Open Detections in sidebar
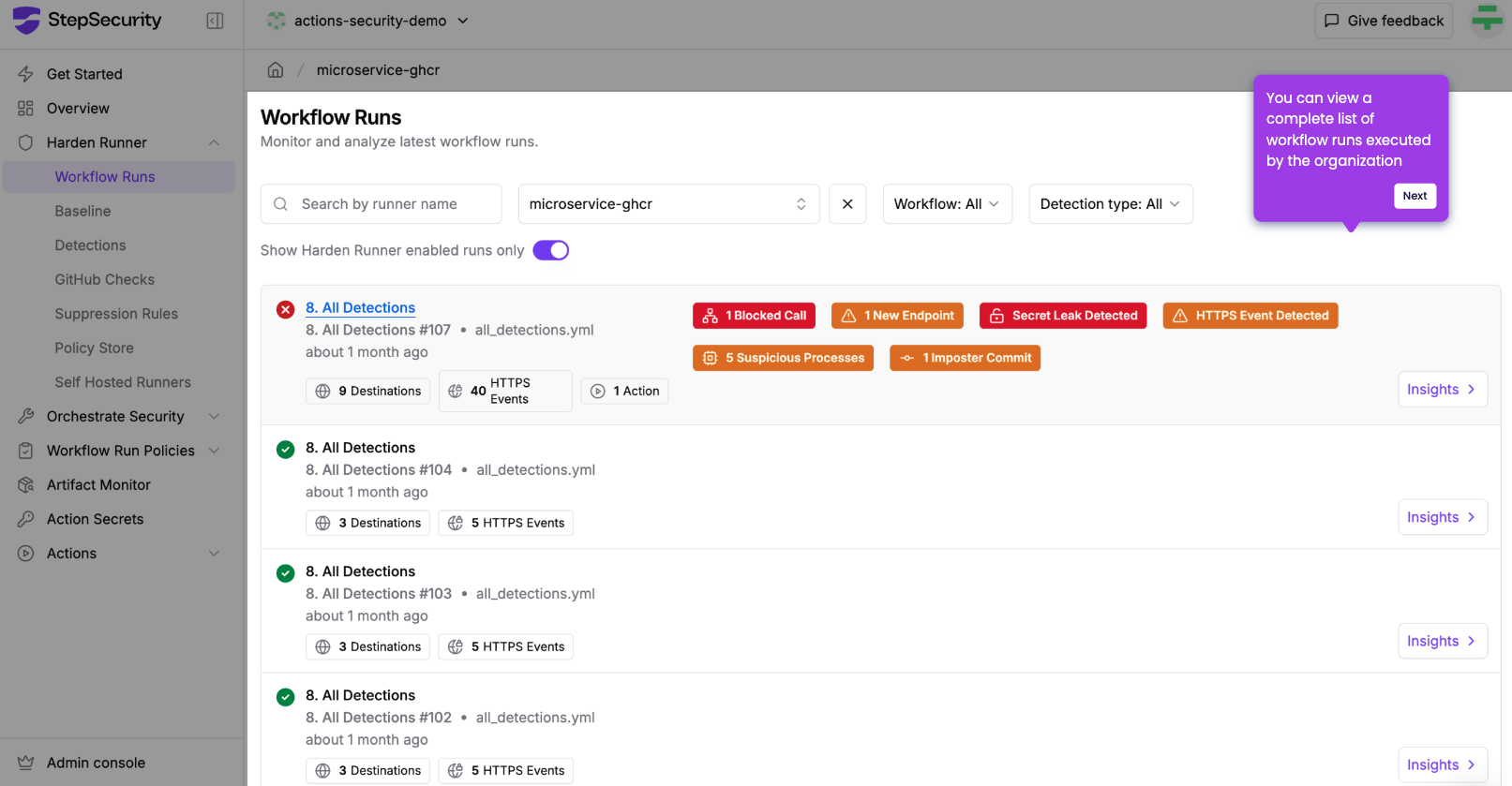 (x=90, y=245)
